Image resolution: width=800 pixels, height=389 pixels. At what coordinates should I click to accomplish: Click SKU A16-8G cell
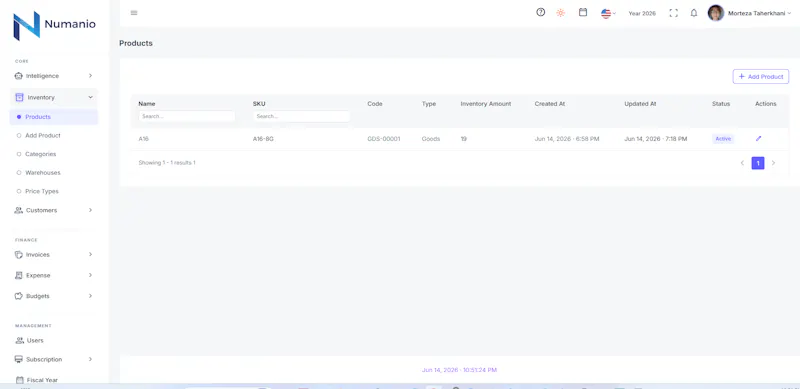(263, 139)
